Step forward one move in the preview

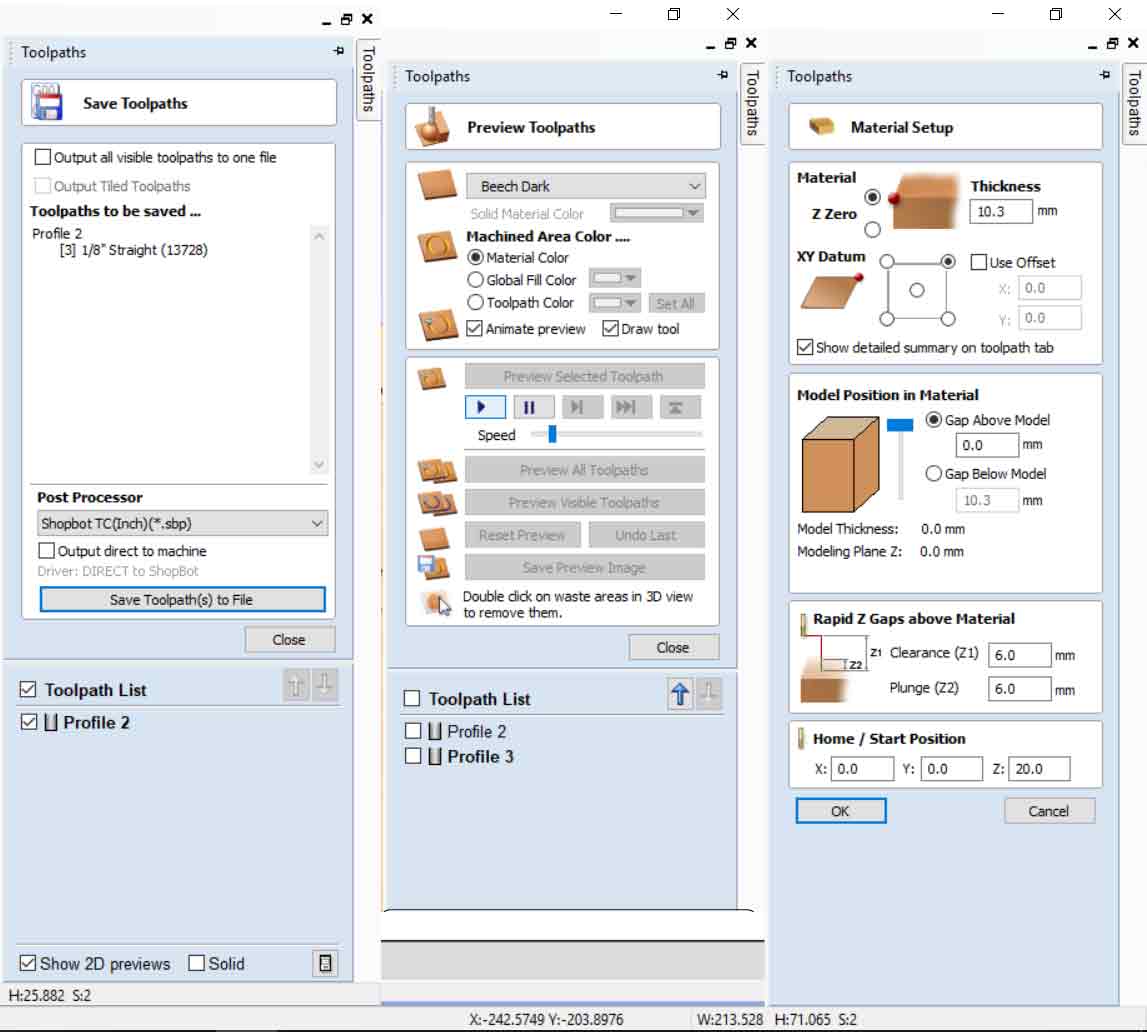tap(582, 407)
